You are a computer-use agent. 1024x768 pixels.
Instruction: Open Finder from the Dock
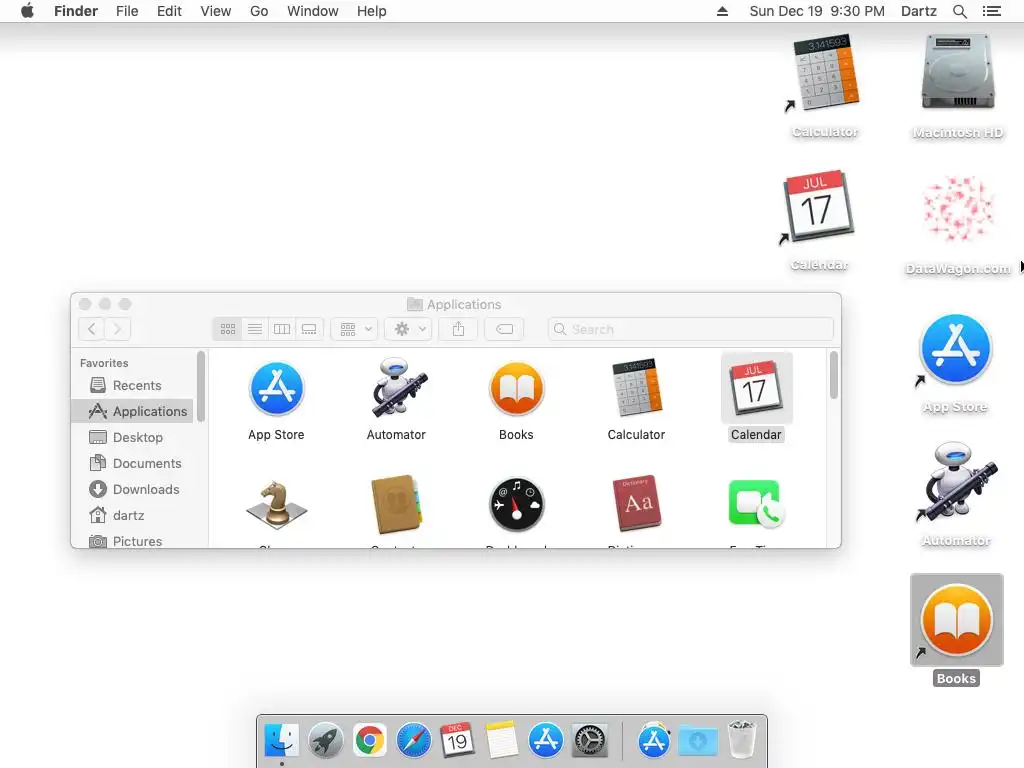point(282,741)
